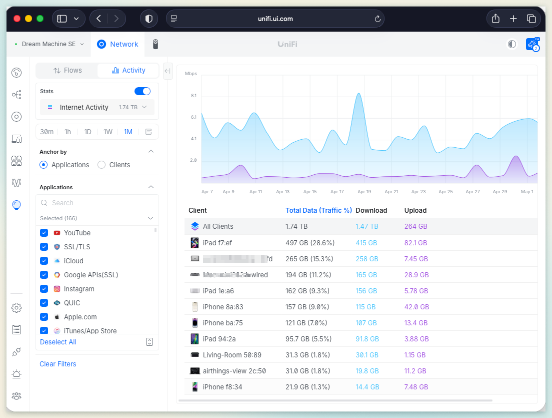Collapse the Anchor by section

click(x=151, y=151)
